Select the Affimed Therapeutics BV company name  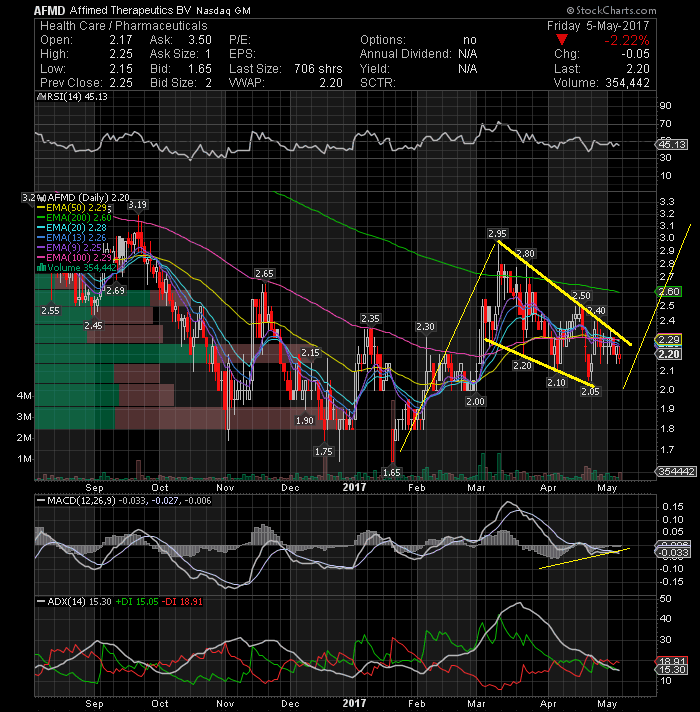(x=131, y=10)
